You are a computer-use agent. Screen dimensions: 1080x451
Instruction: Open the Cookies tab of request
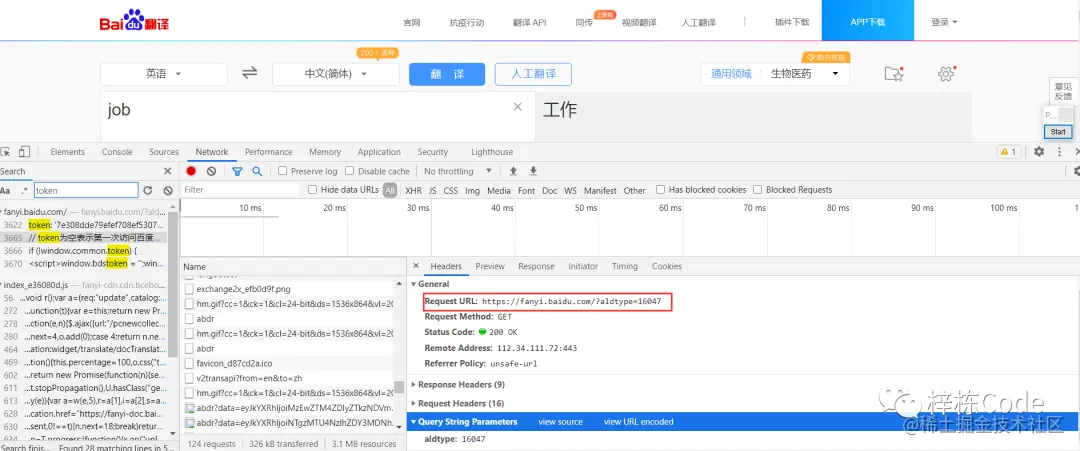667,266
